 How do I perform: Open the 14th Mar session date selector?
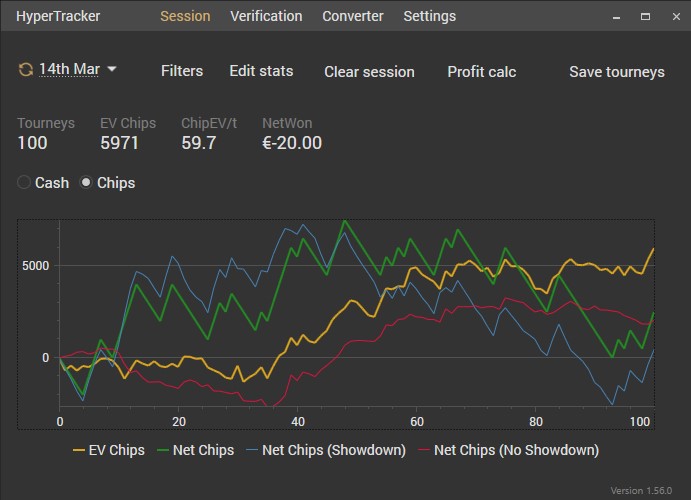[x=69, y=70]
